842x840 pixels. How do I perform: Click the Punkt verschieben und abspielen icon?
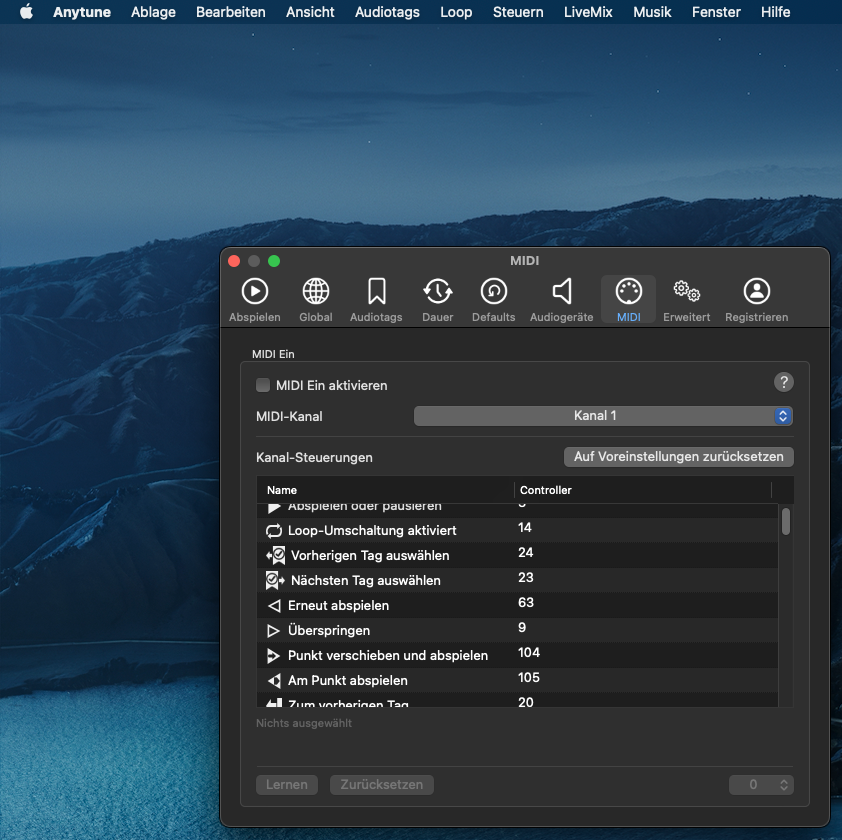(x=273, y=656)
